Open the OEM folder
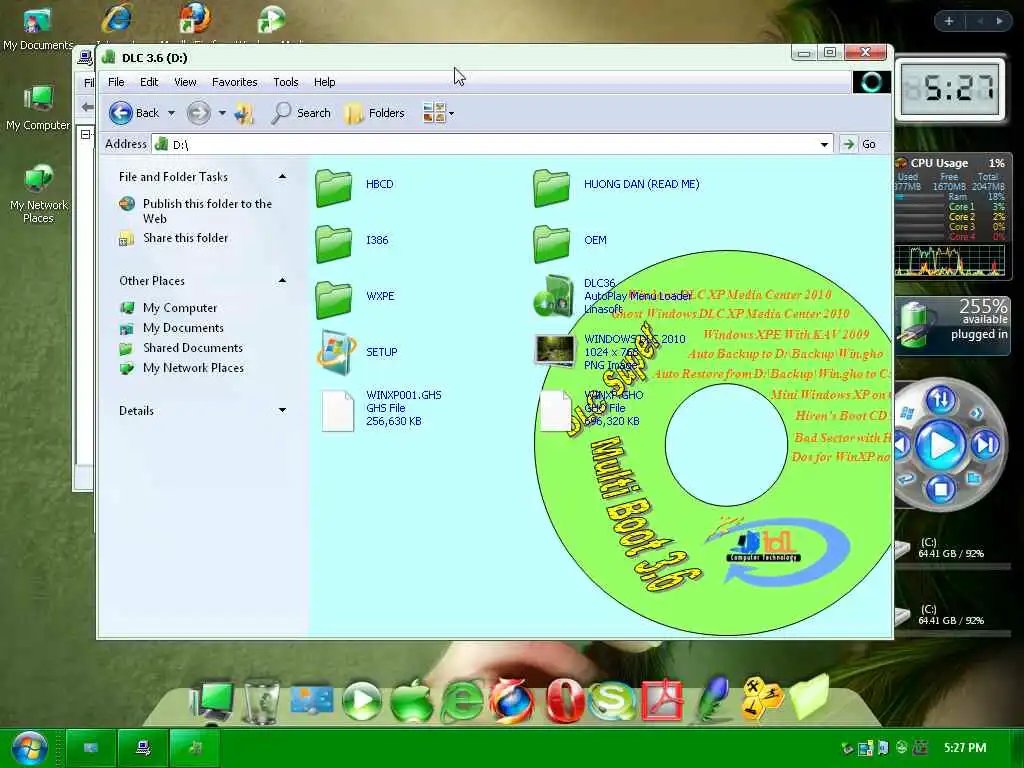Viewport: 1024px width, 768px height. [x=551, y=243]
